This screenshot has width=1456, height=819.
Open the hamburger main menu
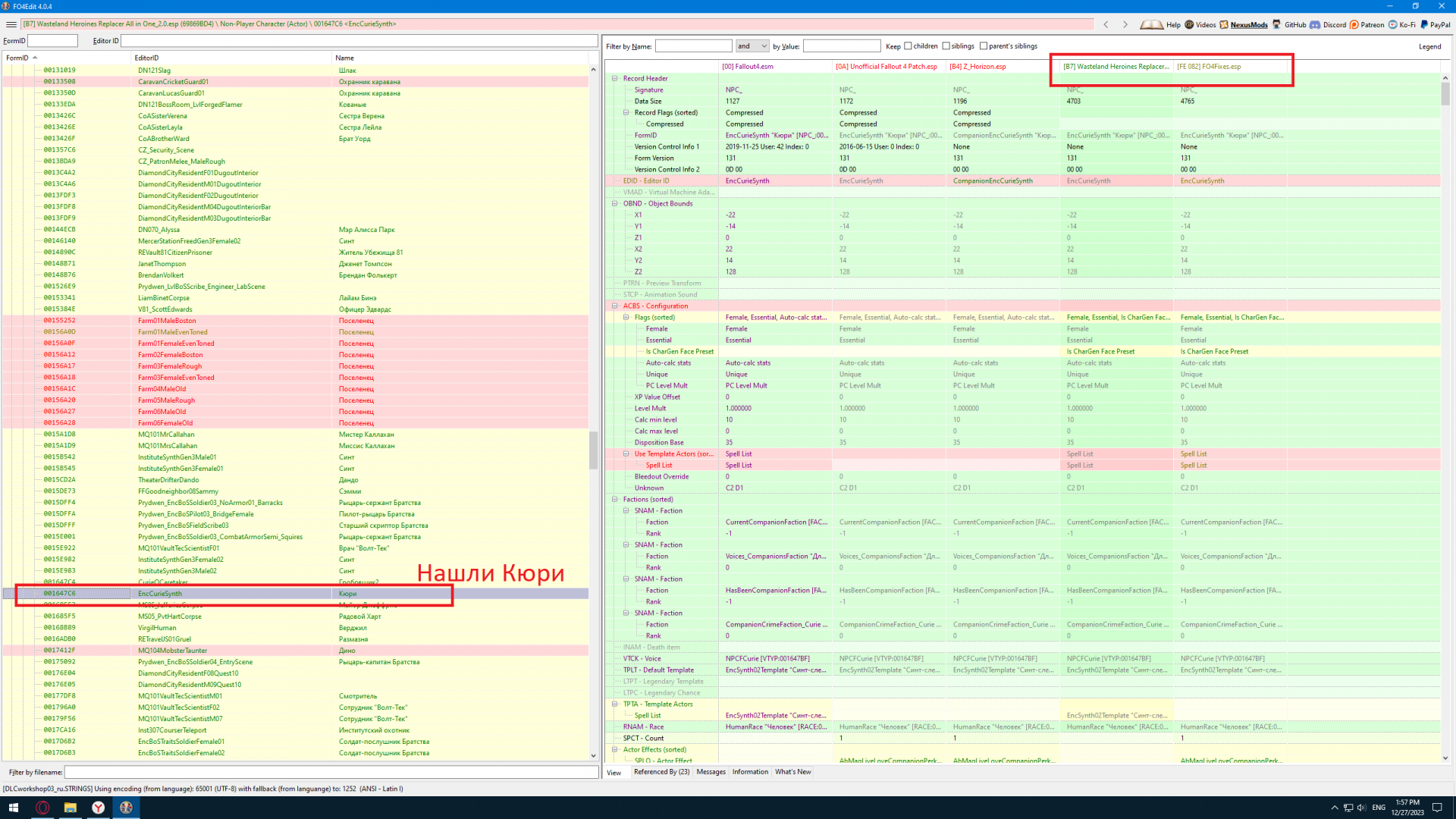click(x=11, y=24)
